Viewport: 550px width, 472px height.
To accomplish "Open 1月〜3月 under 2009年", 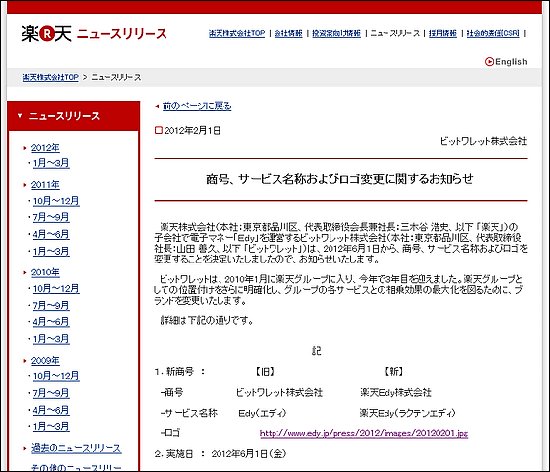I will [x=51, y=426].
